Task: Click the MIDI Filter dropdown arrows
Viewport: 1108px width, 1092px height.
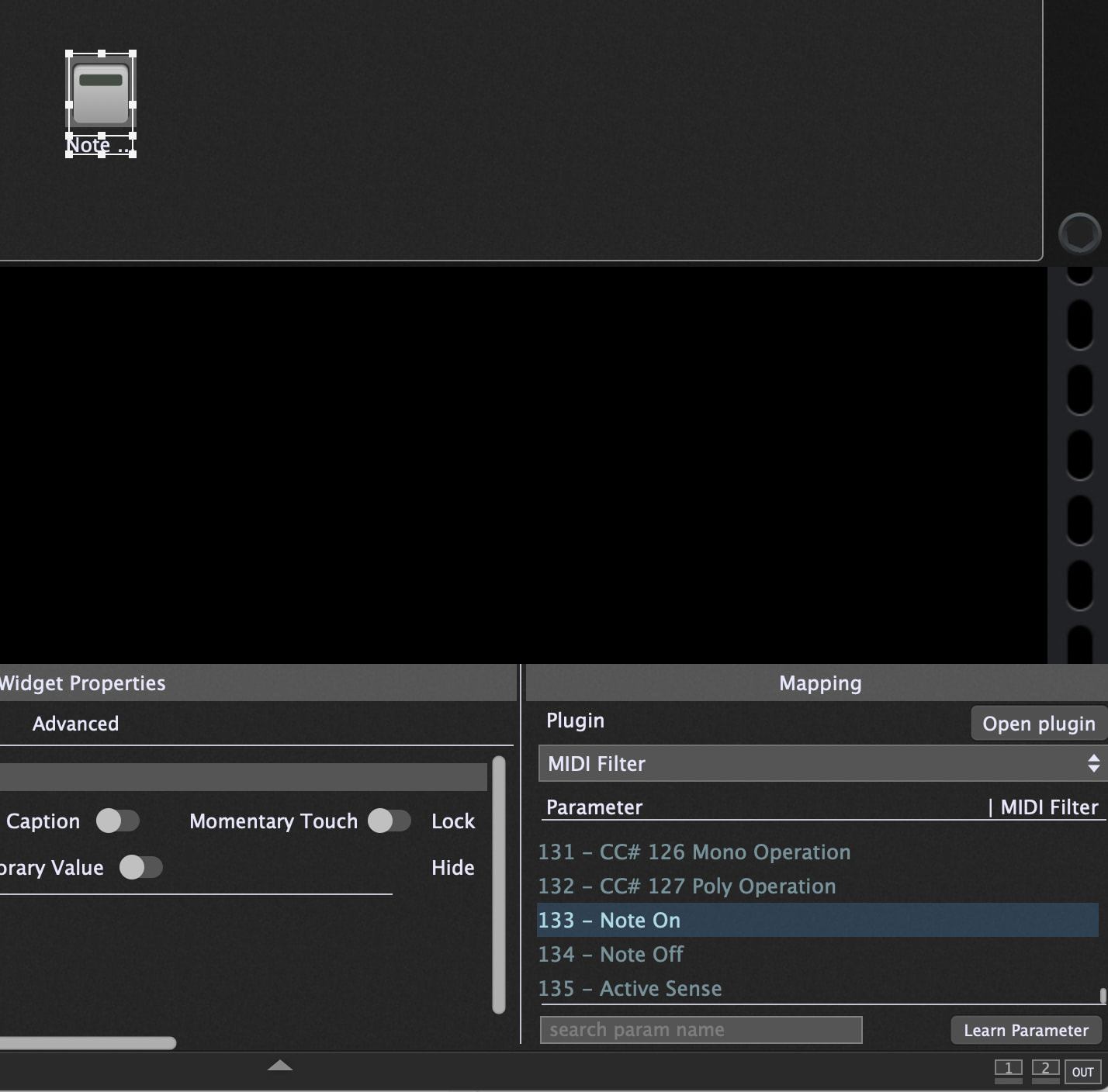Action: click(x=1093, y=763)
